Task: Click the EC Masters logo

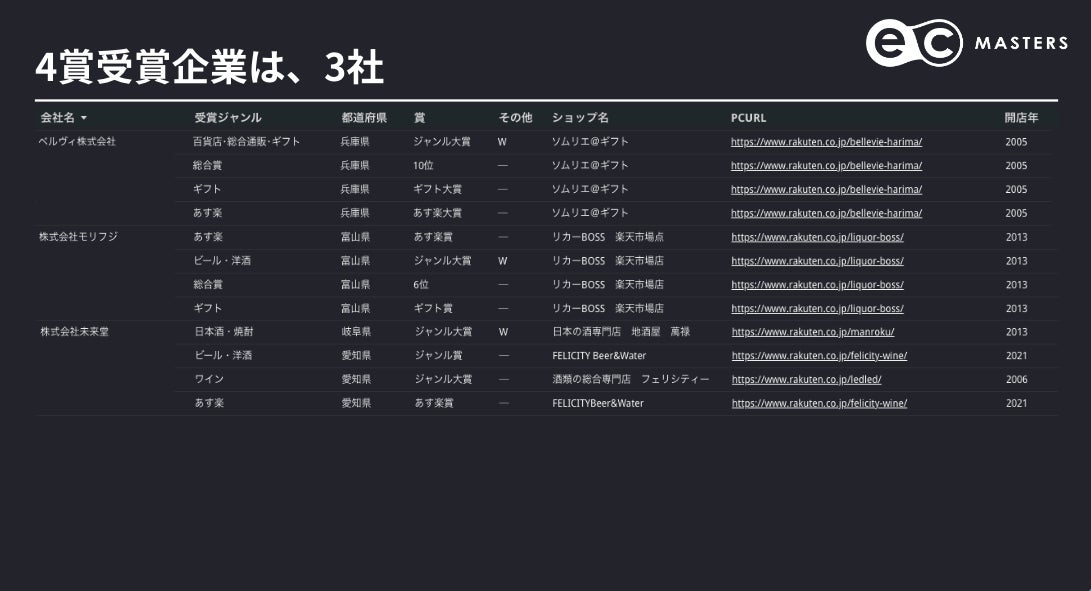Action: tap(966, 42)
